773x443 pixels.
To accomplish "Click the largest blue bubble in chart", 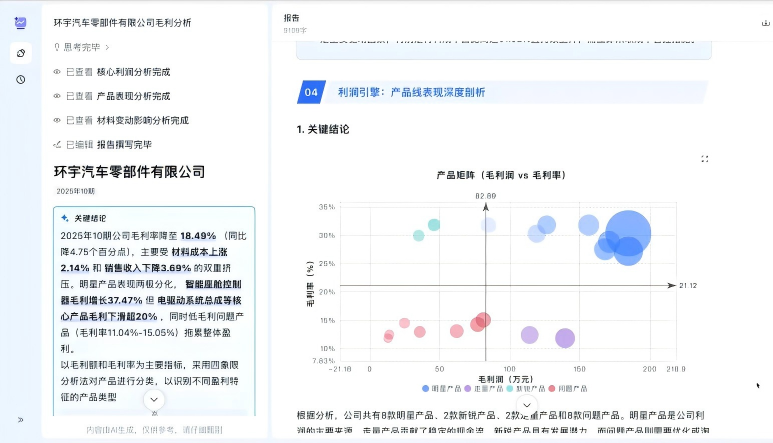I will [629, 233].
